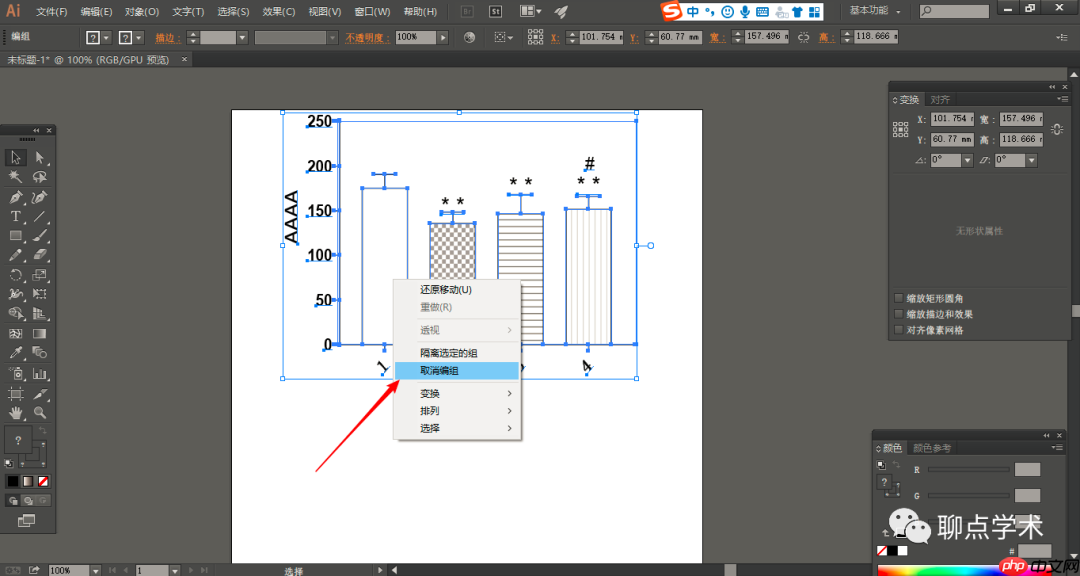Select the Direct Selection tool
The image size is (1080, 576).
(x=40, y=157)
